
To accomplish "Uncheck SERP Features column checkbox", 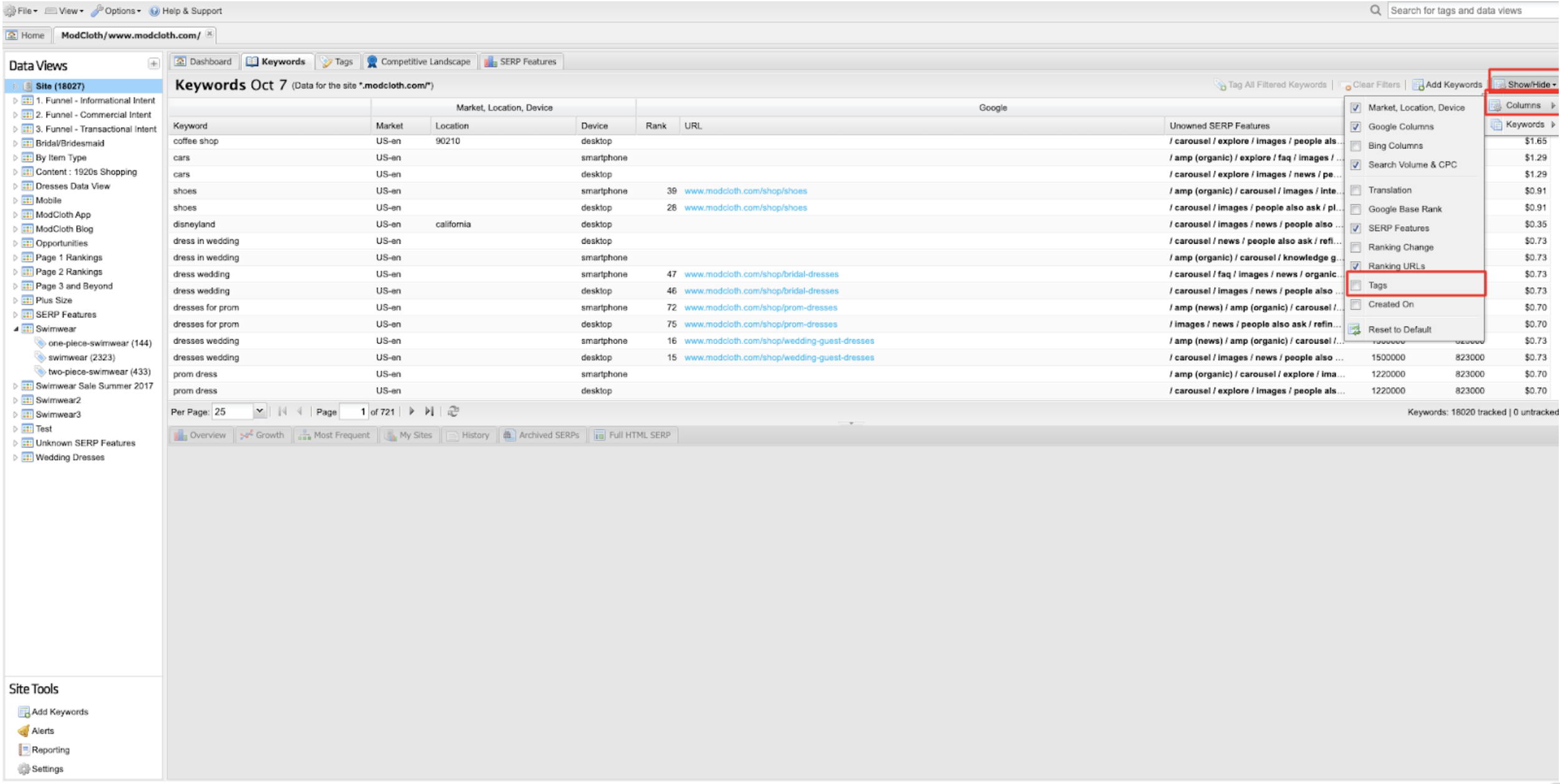I will (x=1355, y=228).
